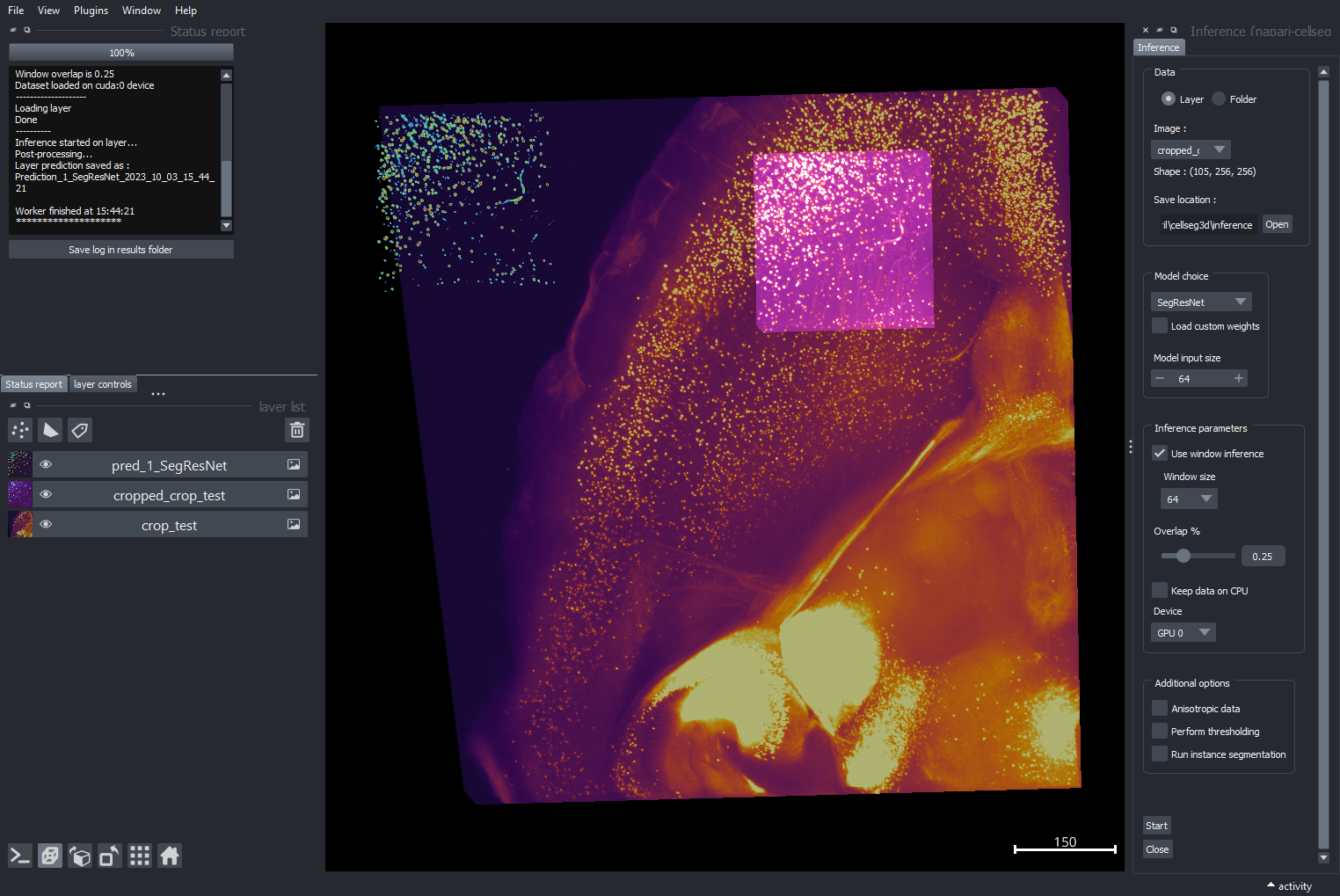Open the Window menu

click(142, 11)
